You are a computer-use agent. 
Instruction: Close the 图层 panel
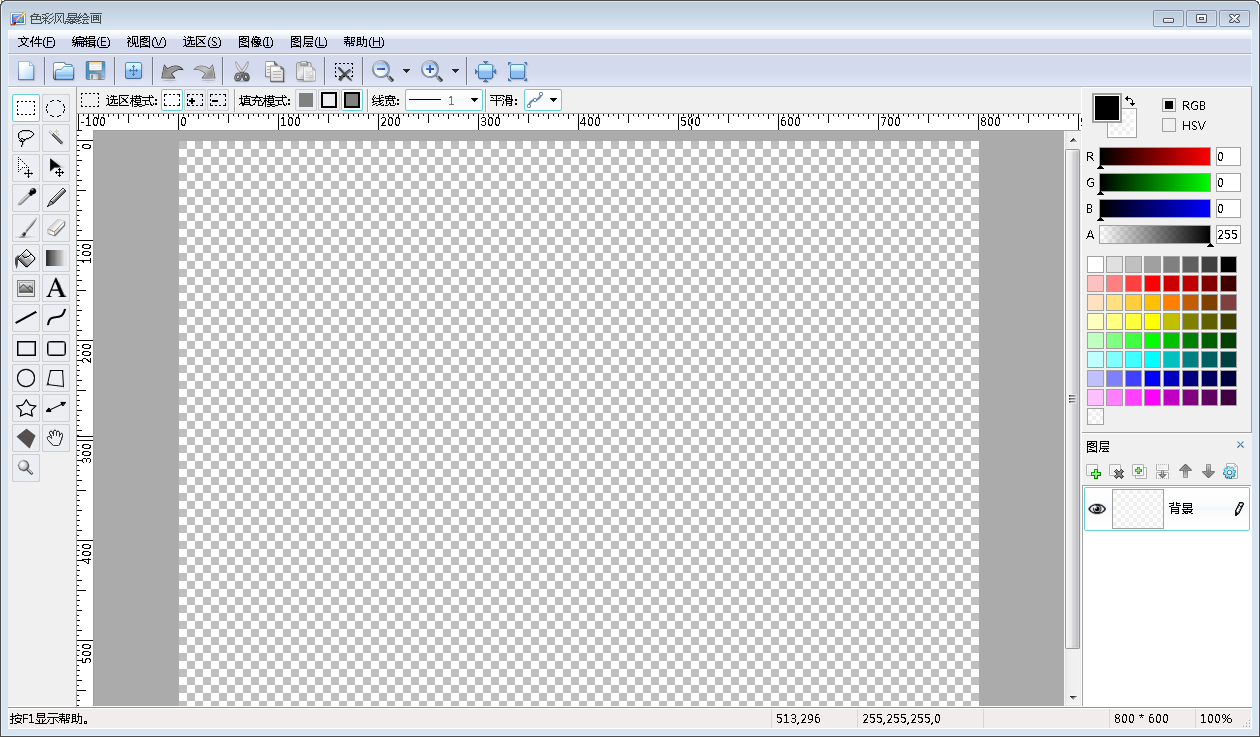1241,445
